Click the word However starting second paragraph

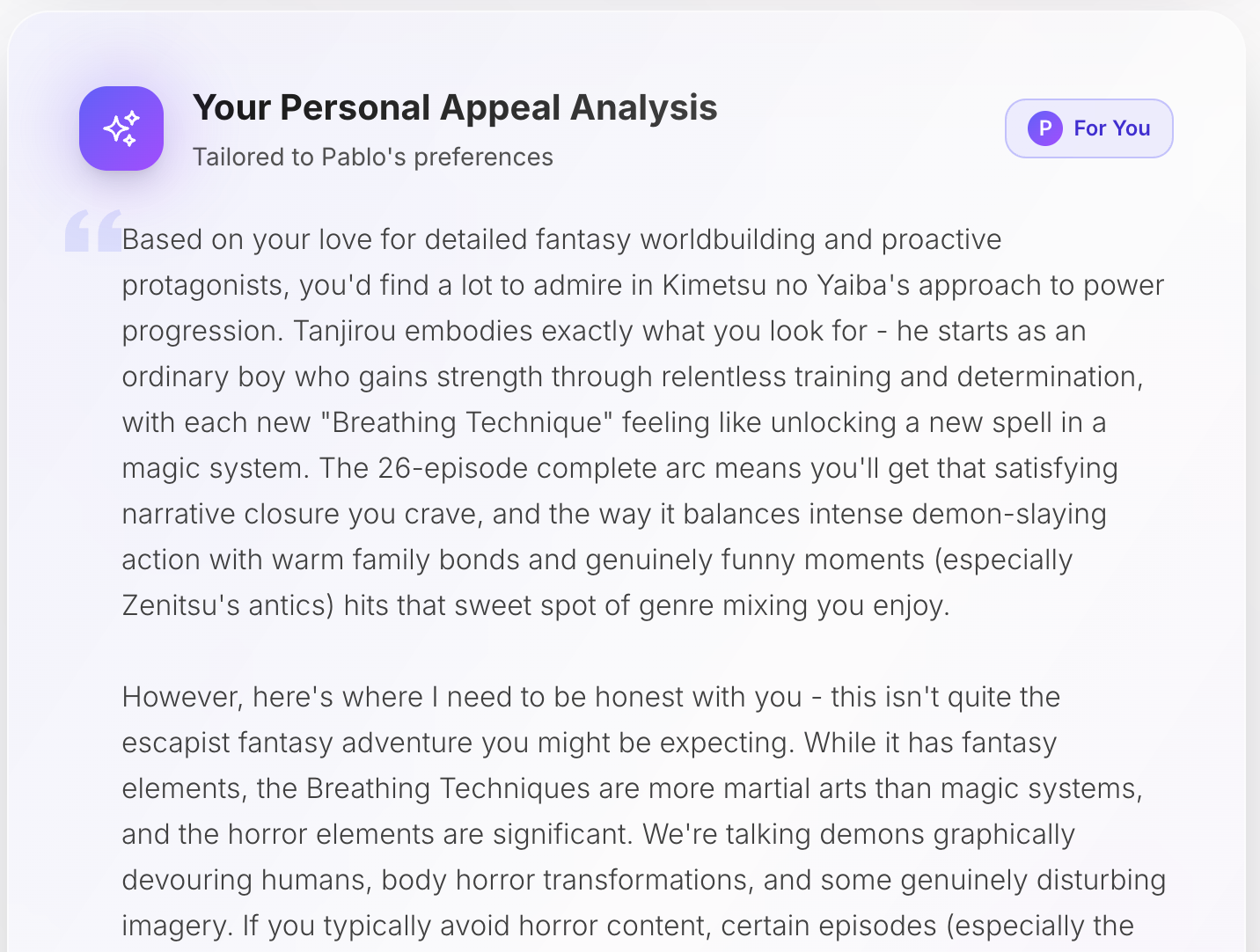(182, 697)
